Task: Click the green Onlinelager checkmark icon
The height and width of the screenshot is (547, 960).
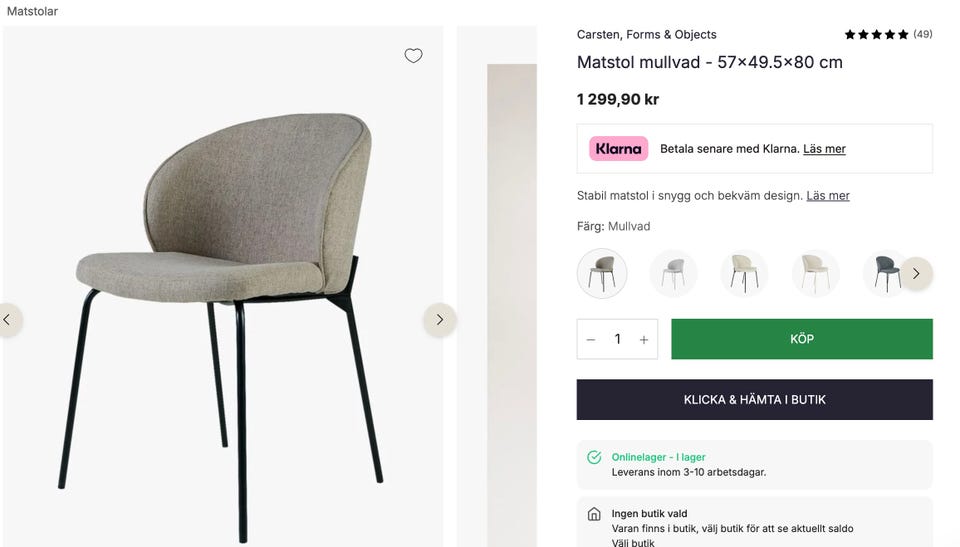Action: (594, 458)
